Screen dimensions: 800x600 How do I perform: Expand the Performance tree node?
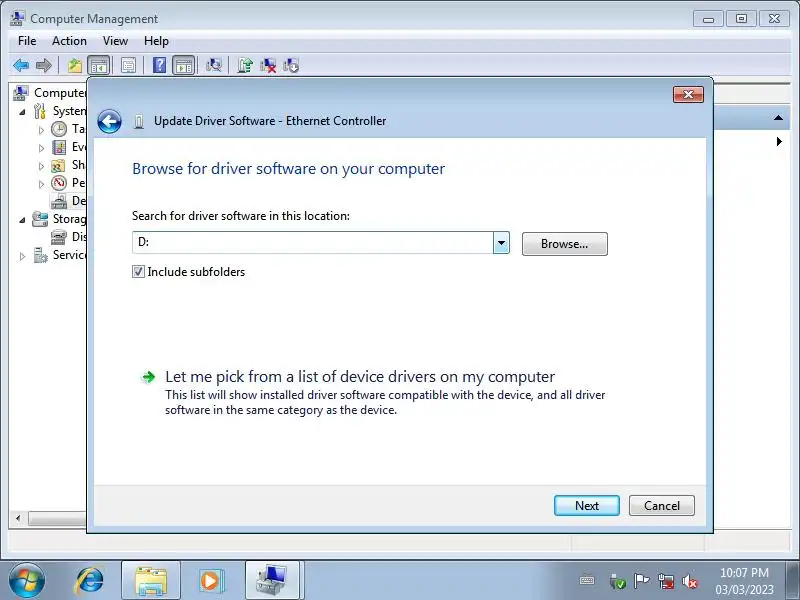41,184
